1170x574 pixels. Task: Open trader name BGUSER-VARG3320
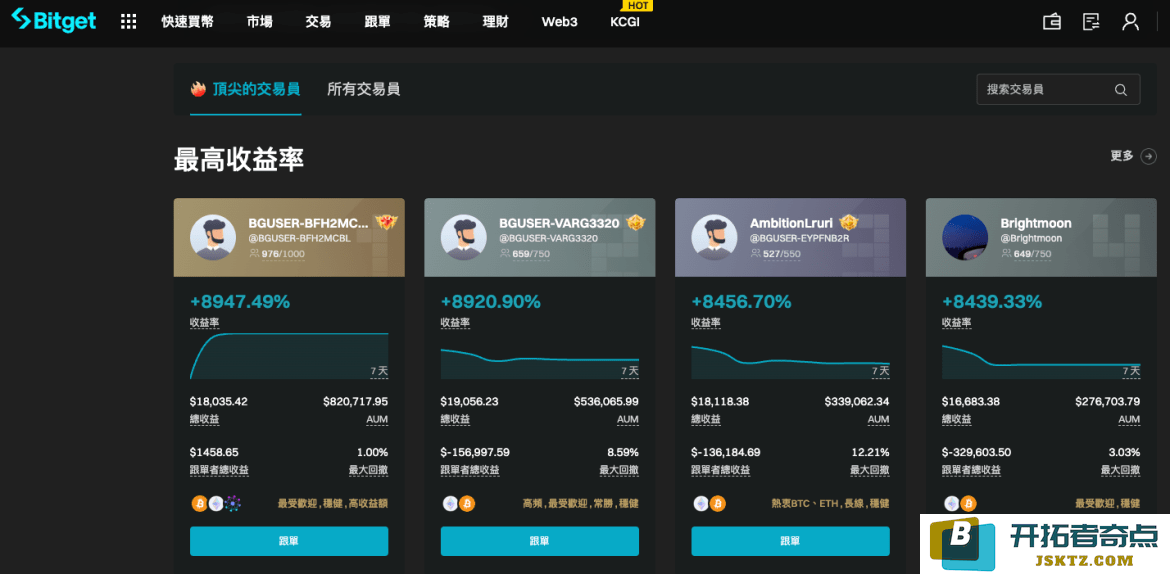560,223
